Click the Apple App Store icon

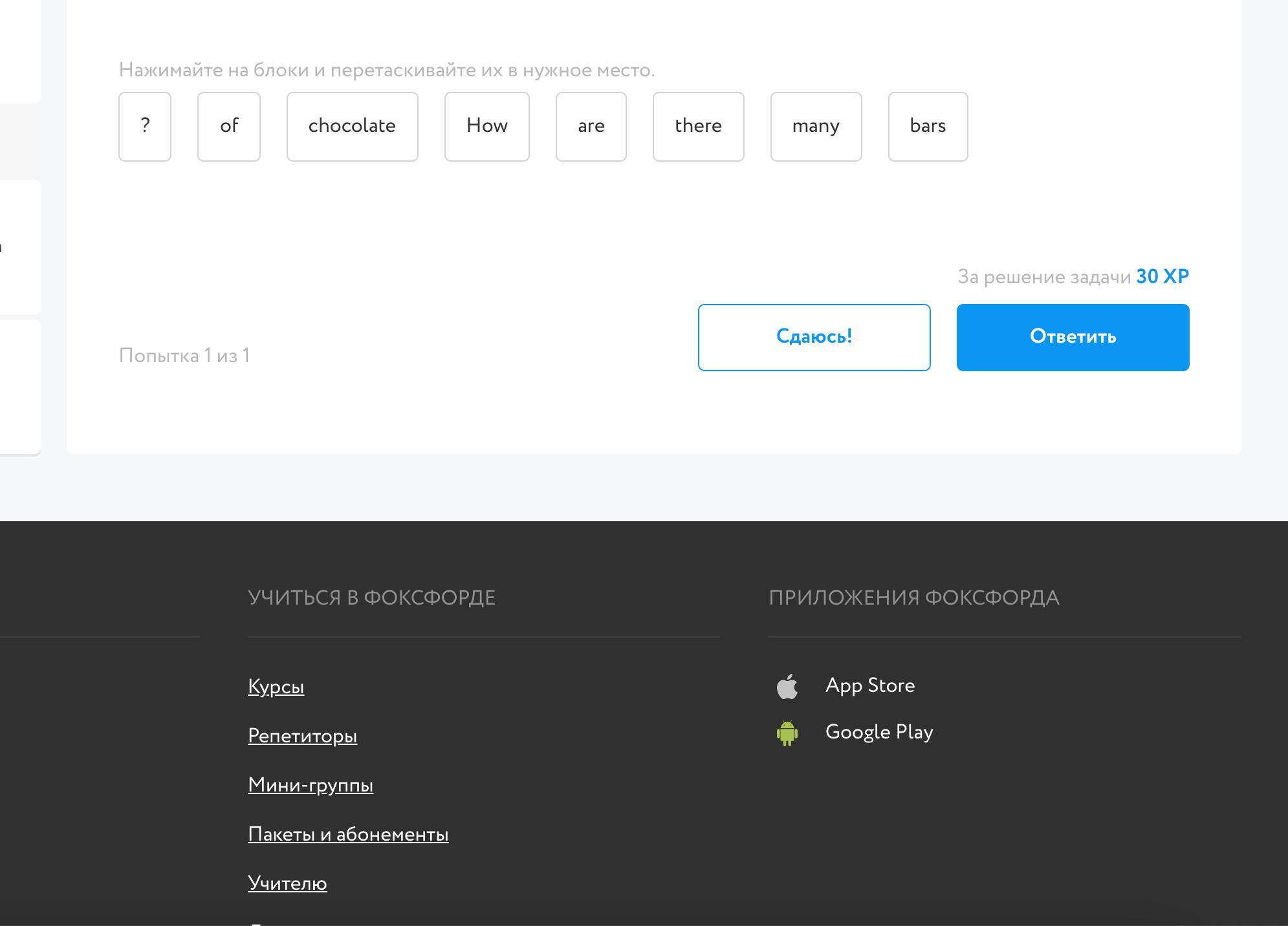pyautogui.click(x=787, y=687)
